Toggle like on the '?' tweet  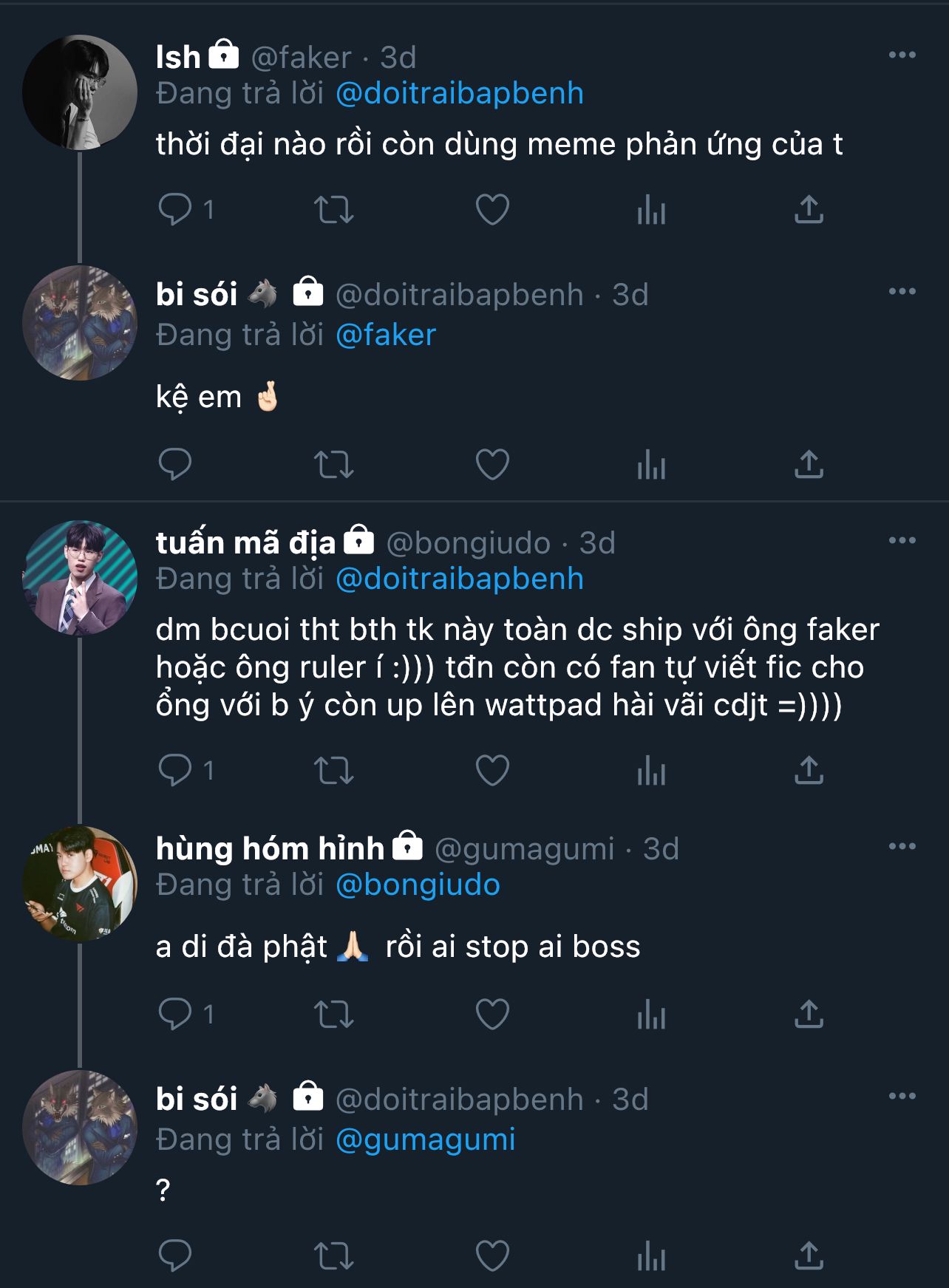(492, 1255)
